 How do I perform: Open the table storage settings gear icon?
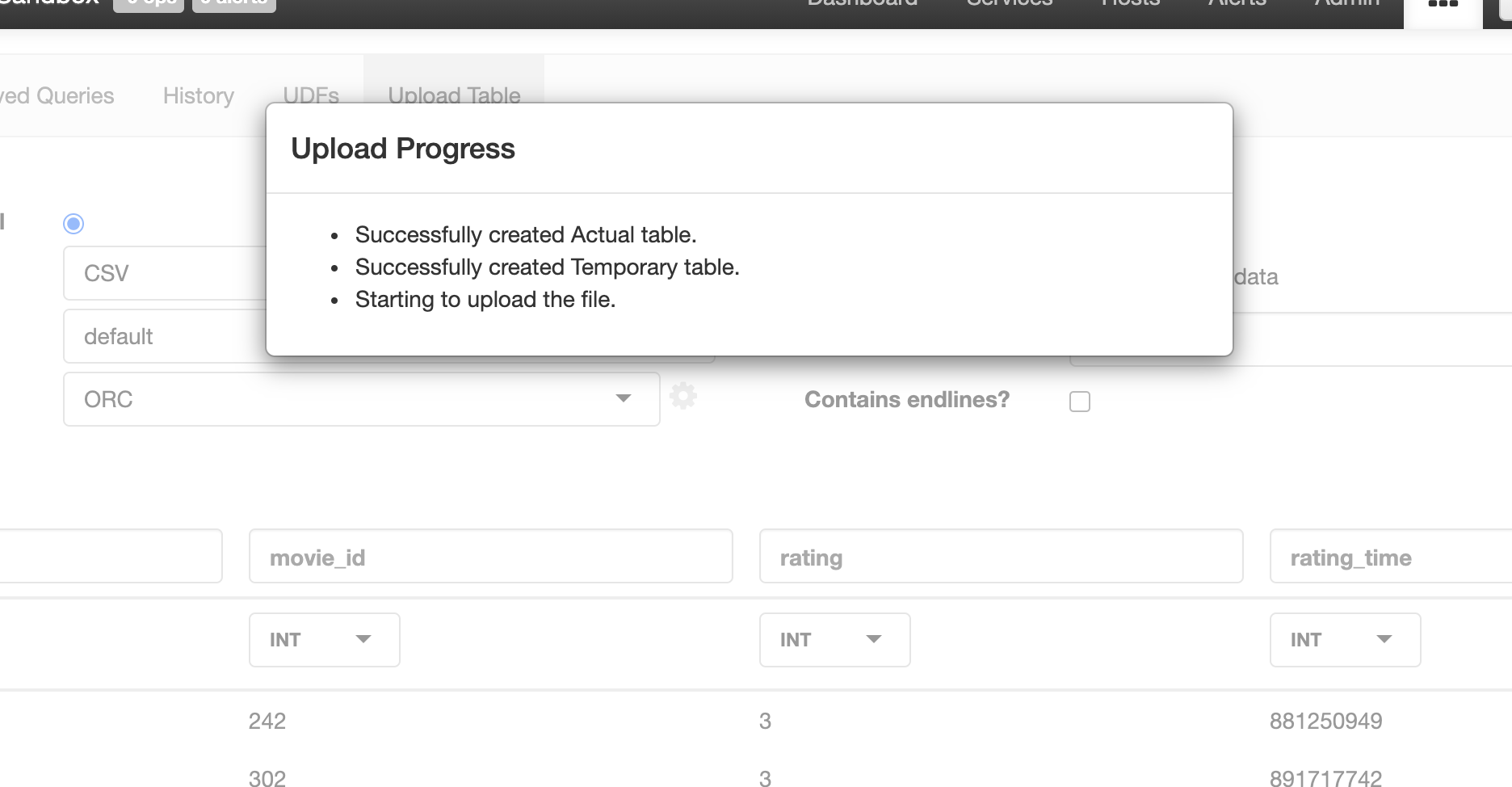683,397
